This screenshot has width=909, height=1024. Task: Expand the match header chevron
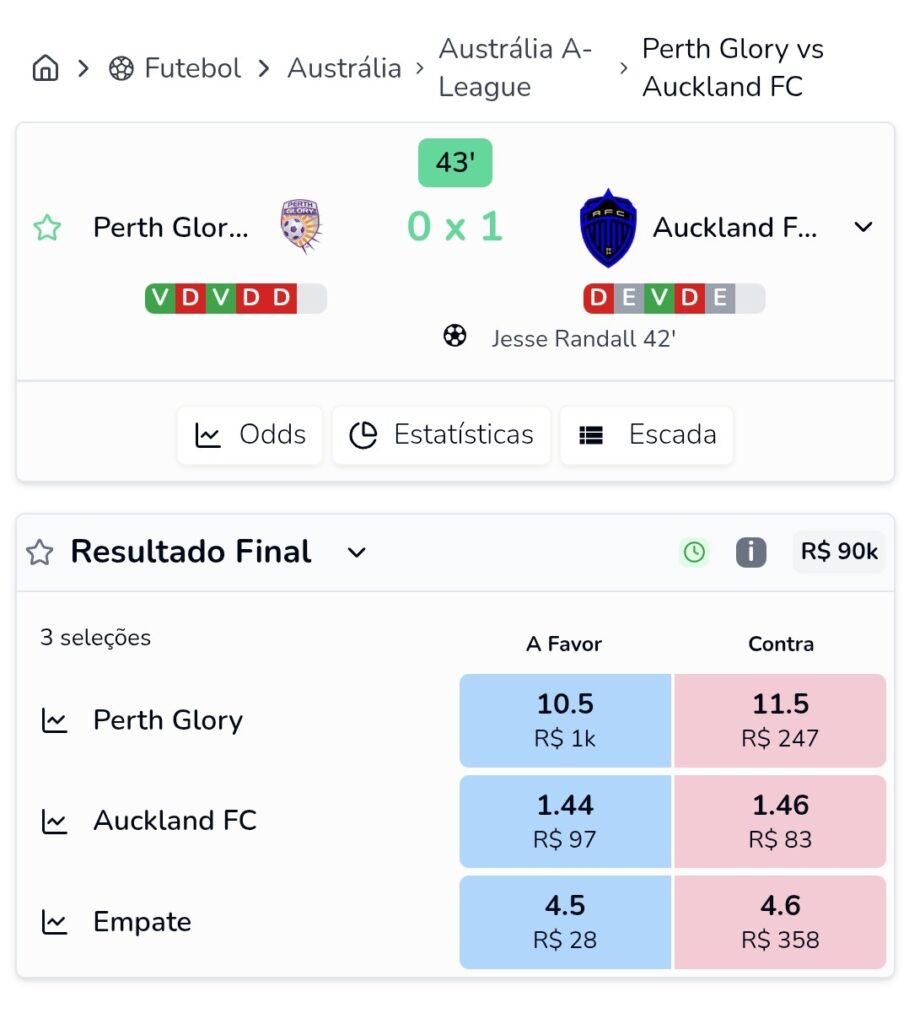coord(863,228)
